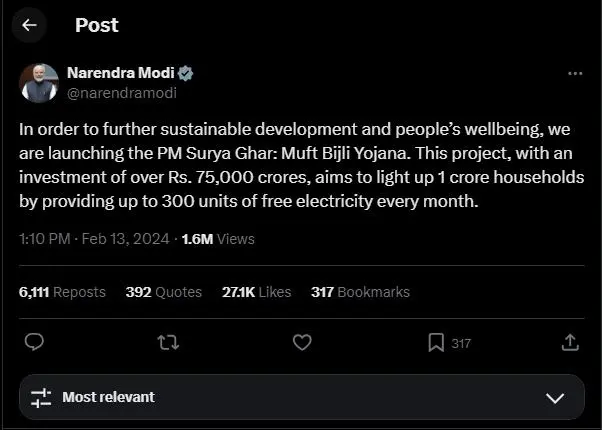This screenshot has height=430, width=602.
Task: View the 392 Quotes list
Action: point(164,292)
